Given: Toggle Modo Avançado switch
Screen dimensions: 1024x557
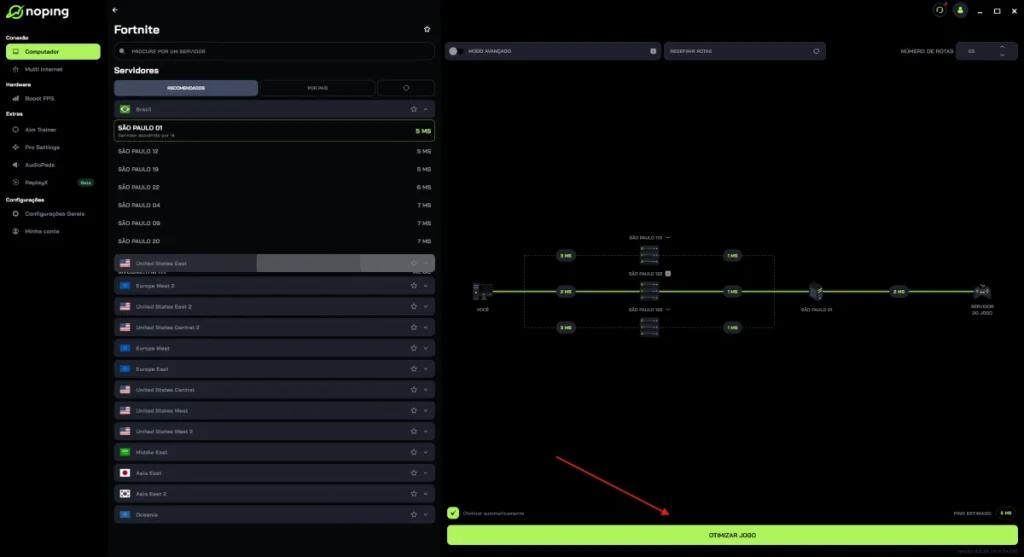Looking at the screenshot, I should [456, 51].
